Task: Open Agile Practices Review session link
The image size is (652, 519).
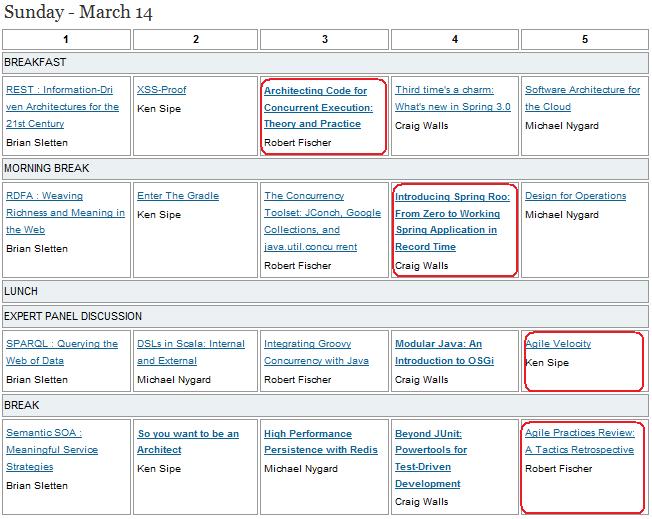Action: click(x=580, y=441)
